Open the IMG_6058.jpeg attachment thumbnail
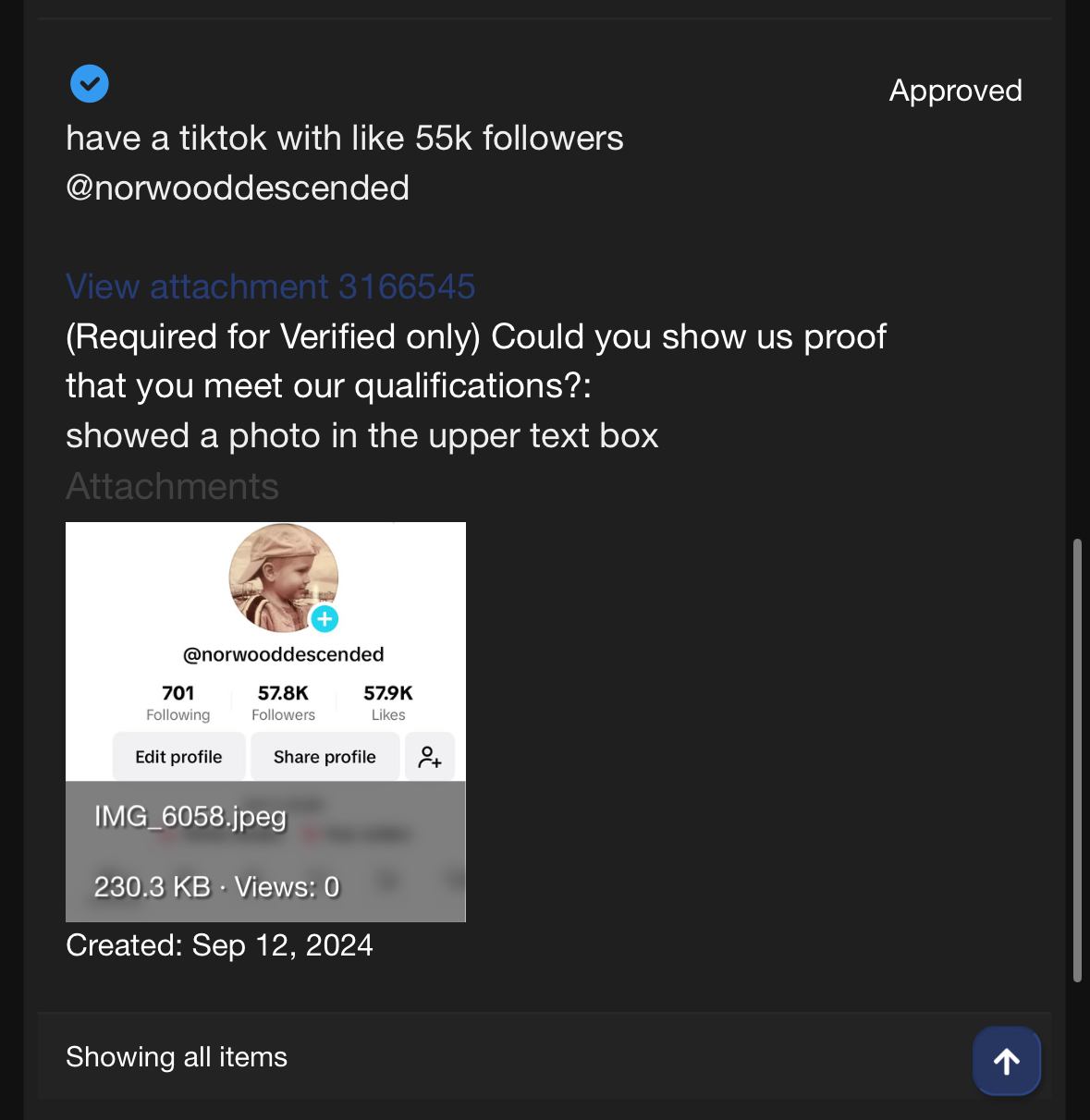The width and height of the screenshot is (1090, 1120). pos(265,722)
